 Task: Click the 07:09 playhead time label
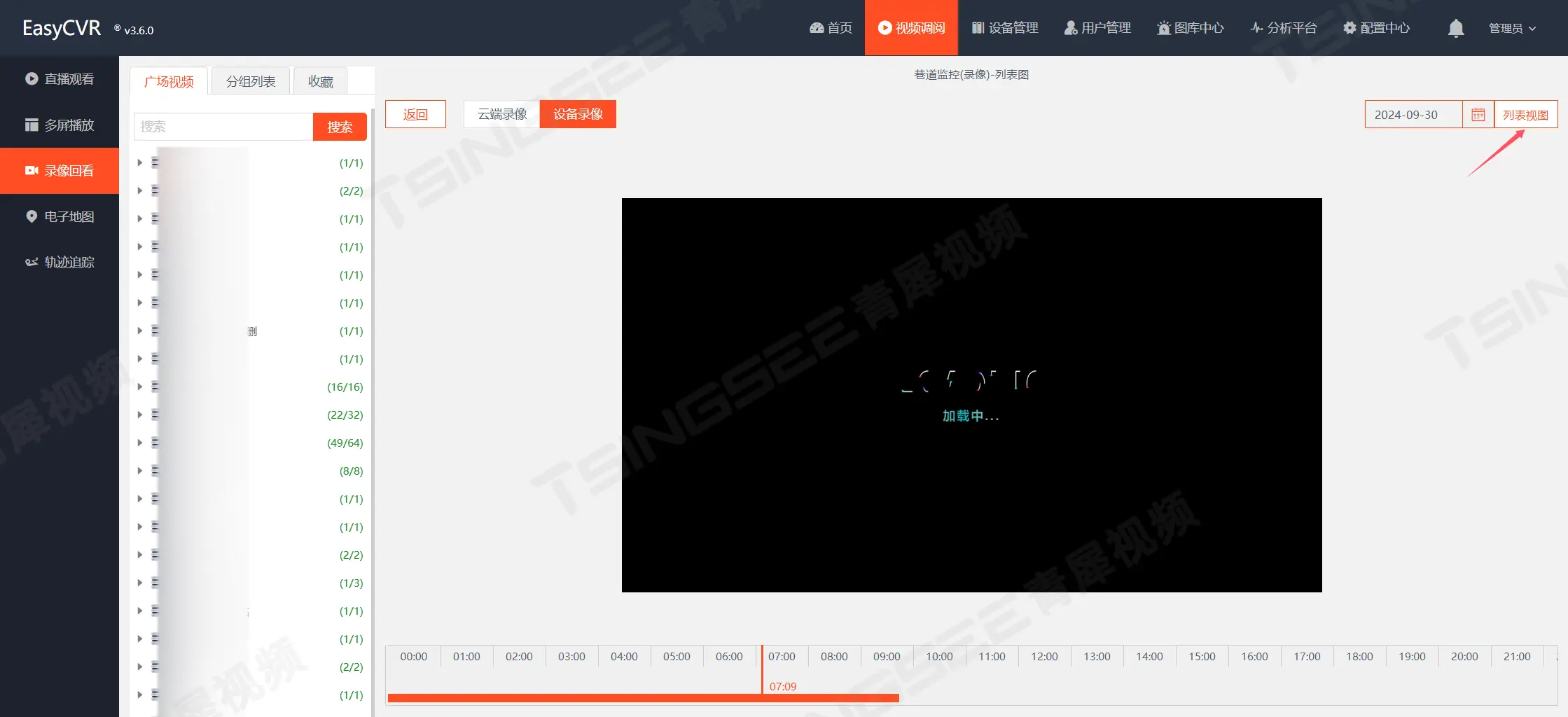pyautogui.click(x=783, y=687)
